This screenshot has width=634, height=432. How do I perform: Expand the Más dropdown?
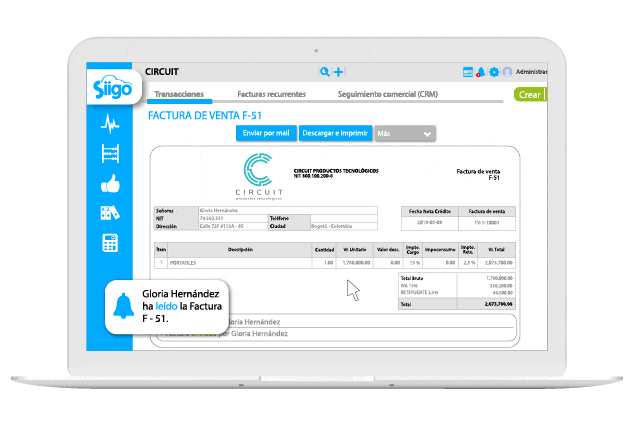pyautogui.click(x=405, y=133)
